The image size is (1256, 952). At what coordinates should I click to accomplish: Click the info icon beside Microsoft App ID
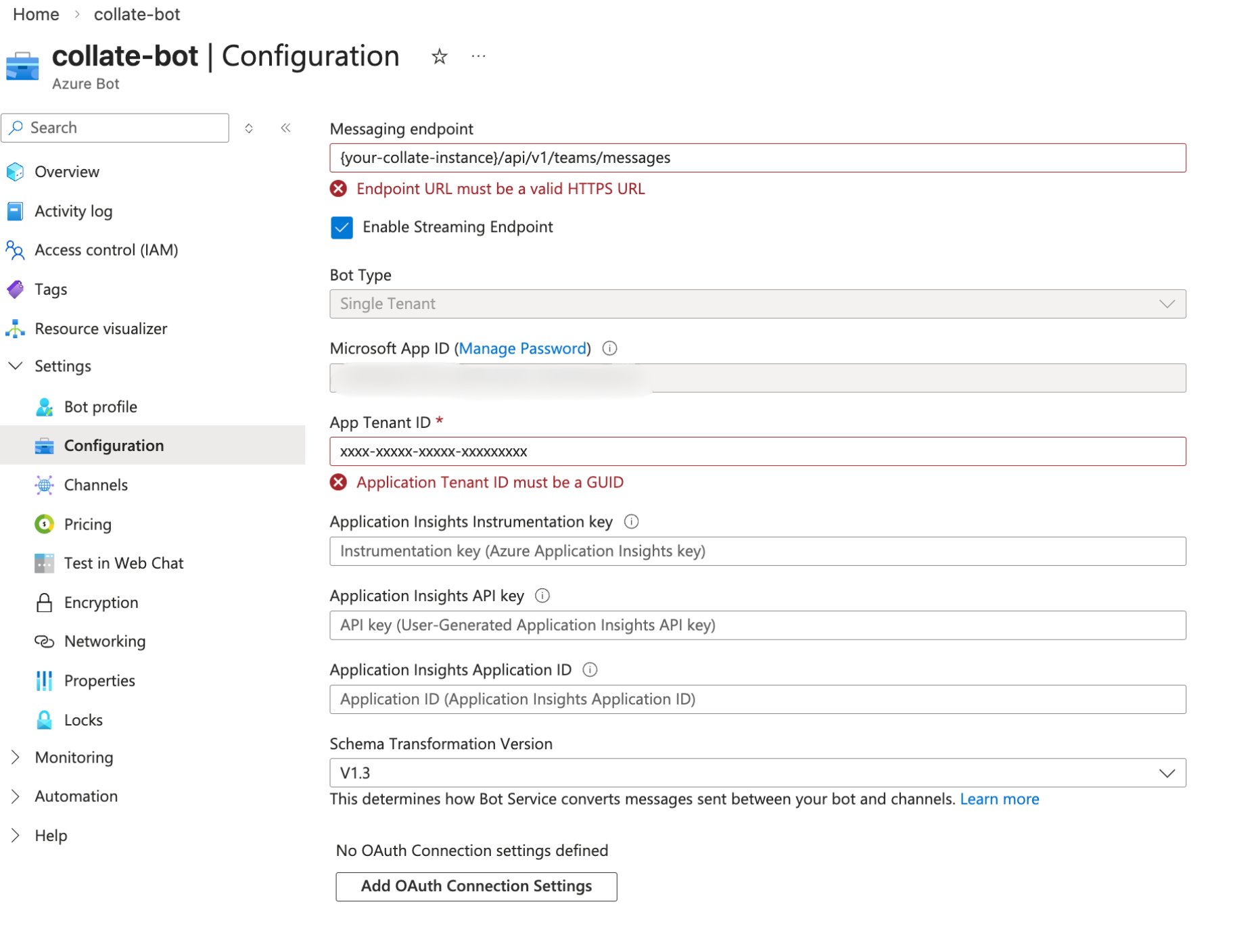pos(609,348)
